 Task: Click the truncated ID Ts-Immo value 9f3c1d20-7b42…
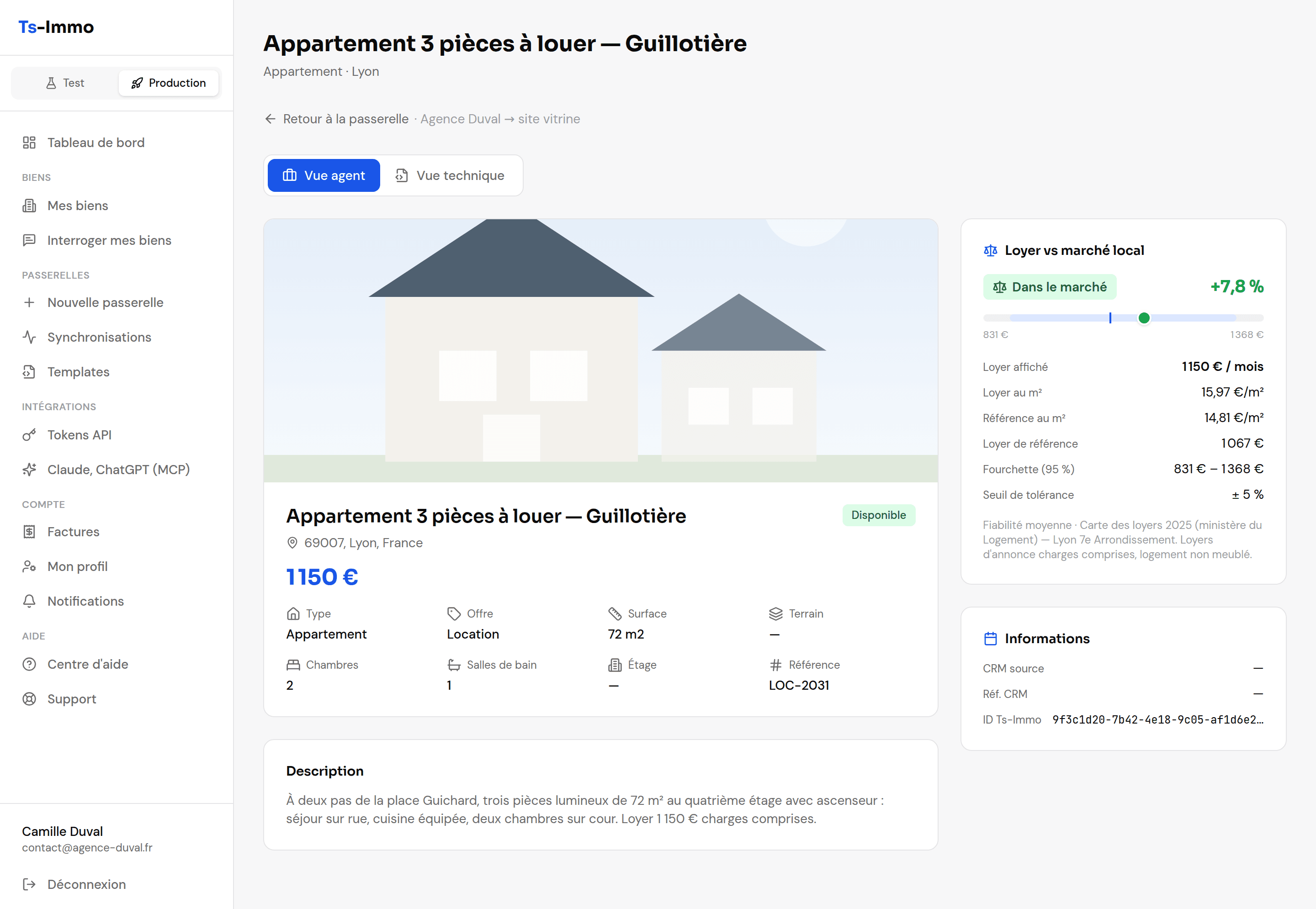[1157, 720]
